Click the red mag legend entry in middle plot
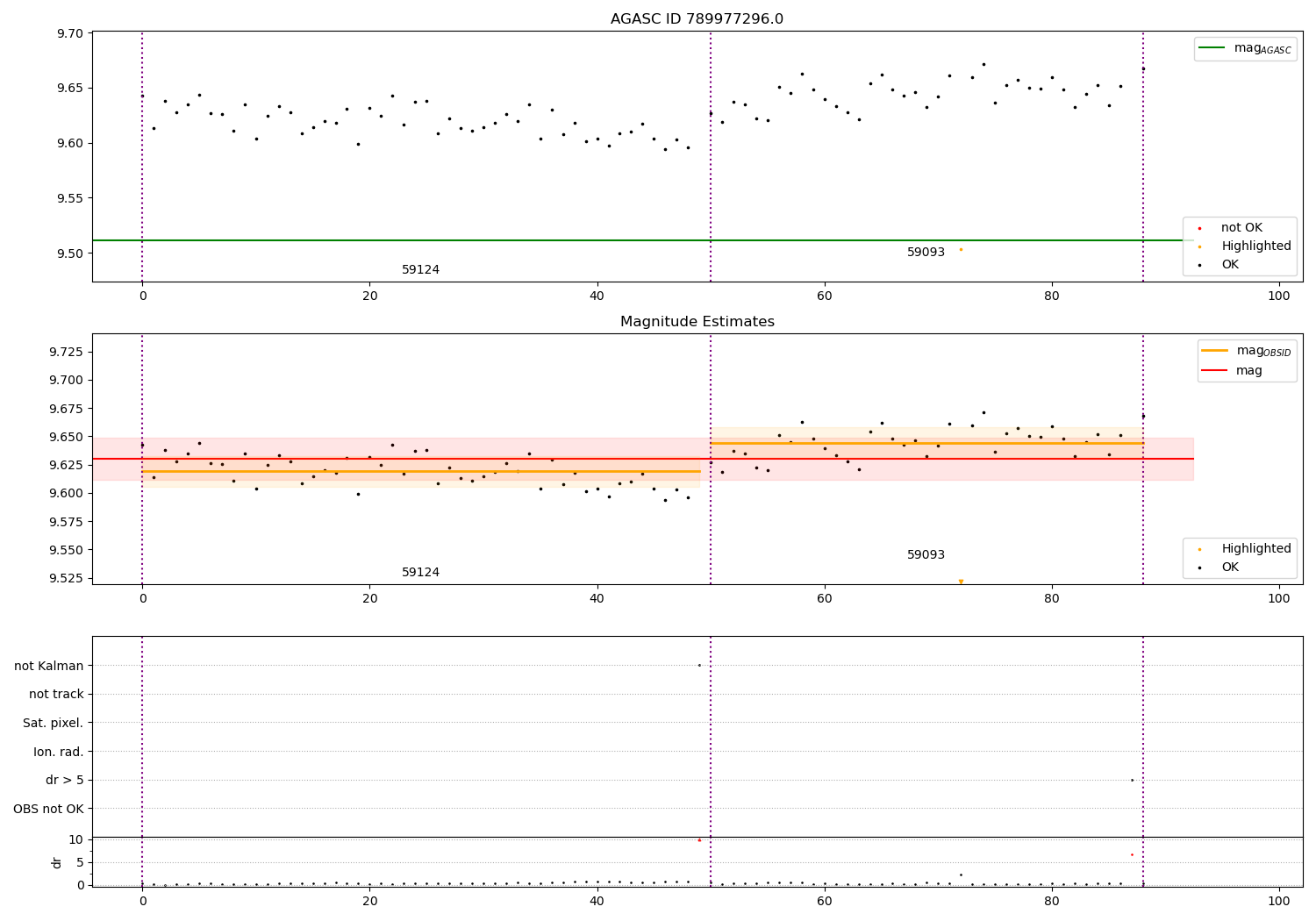 coord(1232,371)
